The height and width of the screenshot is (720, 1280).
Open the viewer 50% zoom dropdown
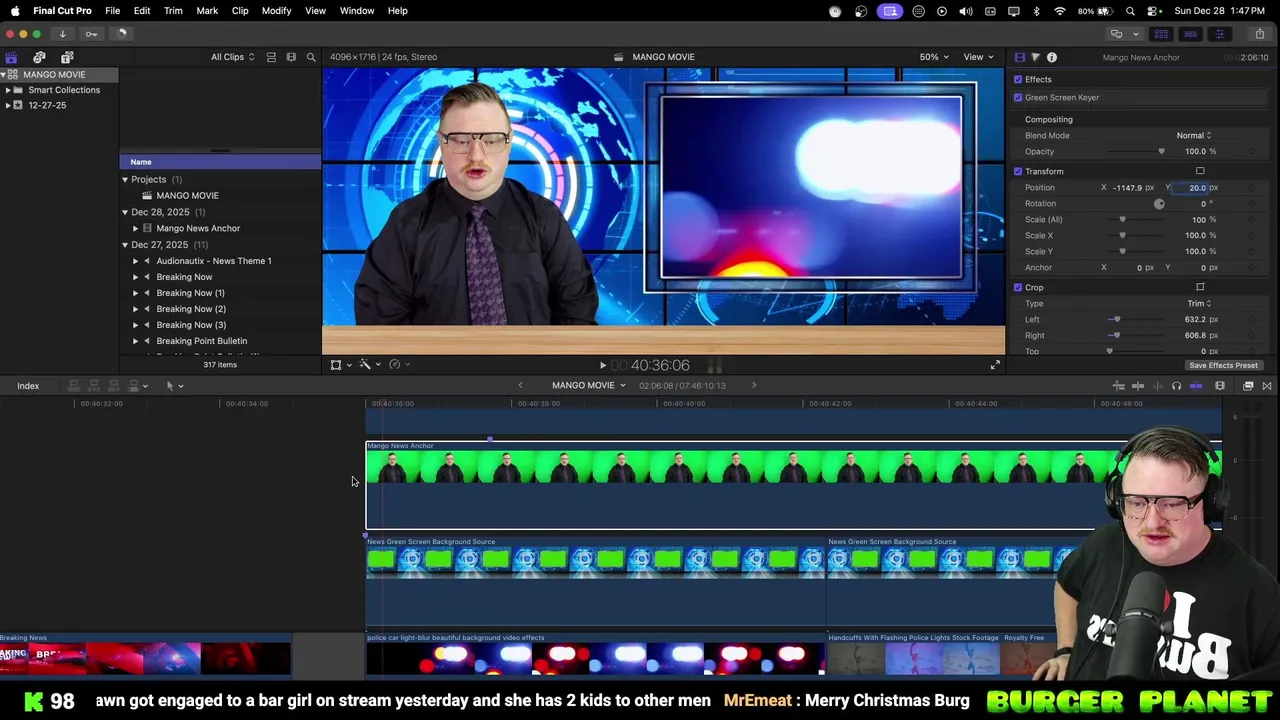934,57
